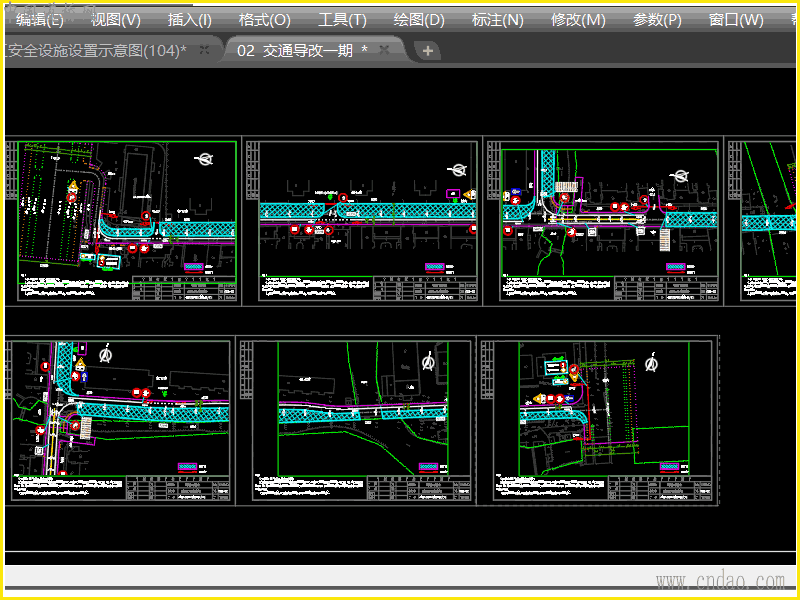Viewport: 800px width, 600px height.
Task: Select the first drawing sheet in top row
Action: click(x=123, y=221)
